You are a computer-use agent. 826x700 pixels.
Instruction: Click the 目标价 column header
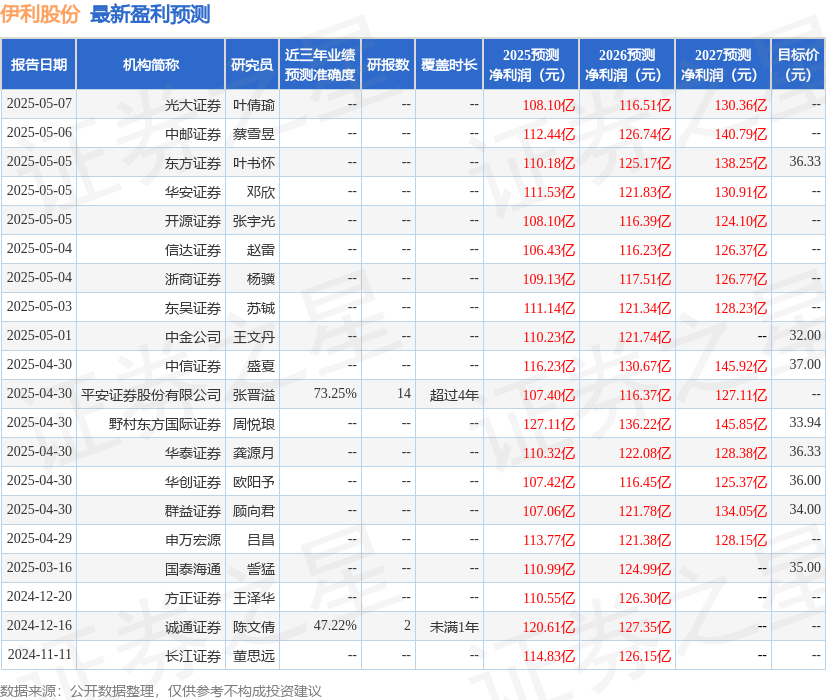click(x=798, y=65)
